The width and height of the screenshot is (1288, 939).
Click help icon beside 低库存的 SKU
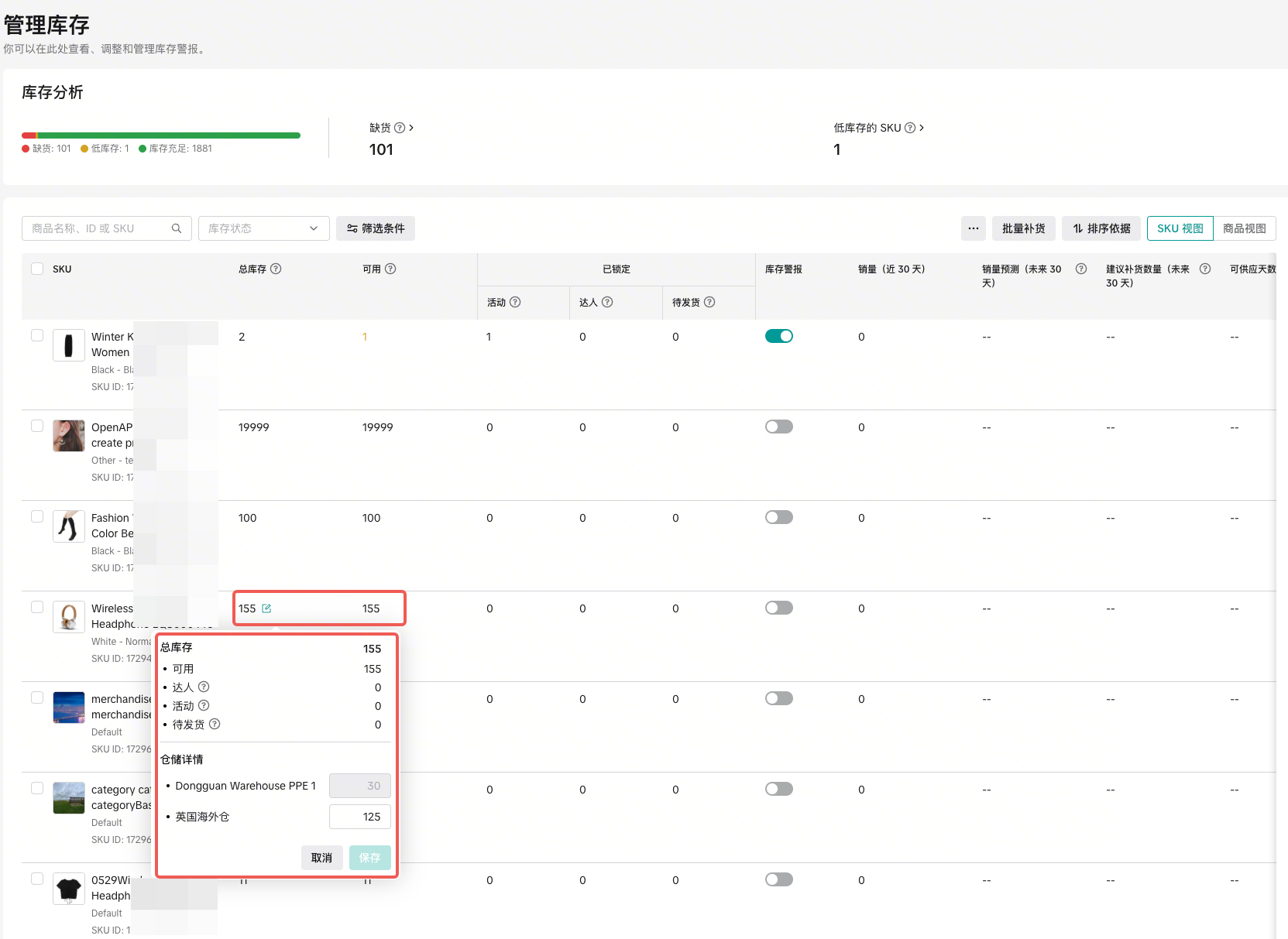point(910,128)
